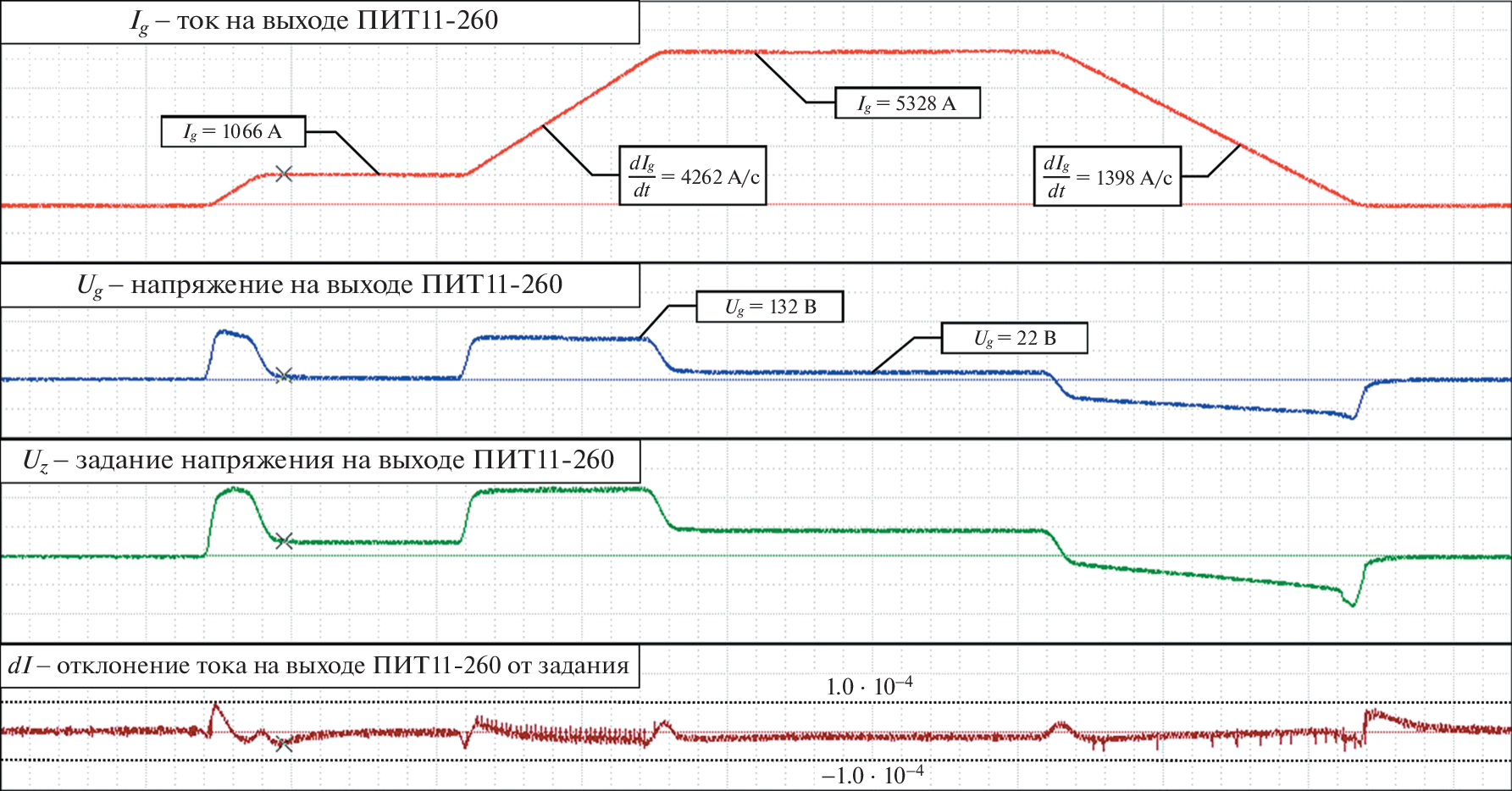Click the Ig ток на выходе ПИТ11-260 title
This screenshot has height=791, width=1512.
(x=319, y=22)
